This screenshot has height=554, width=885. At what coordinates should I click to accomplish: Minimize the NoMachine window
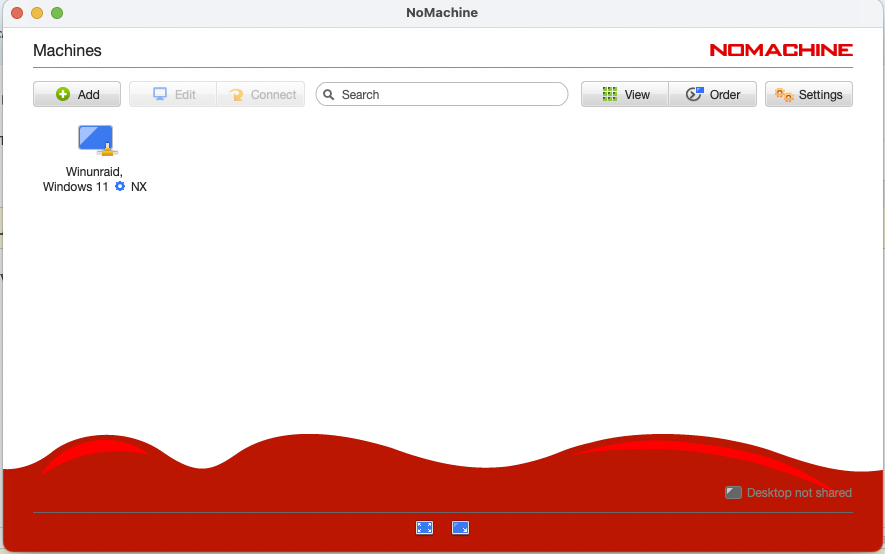(37, 13)
